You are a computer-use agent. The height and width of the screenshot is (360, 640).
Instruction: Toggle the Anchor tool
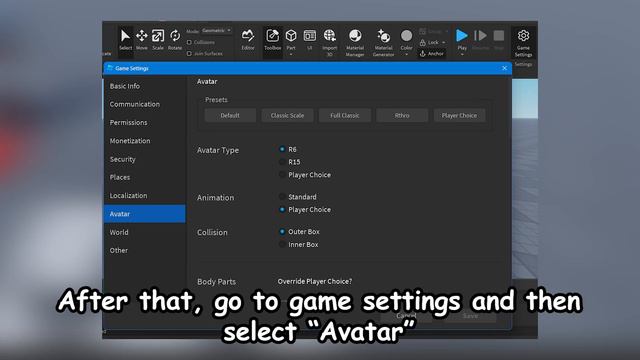click(432, 53)
